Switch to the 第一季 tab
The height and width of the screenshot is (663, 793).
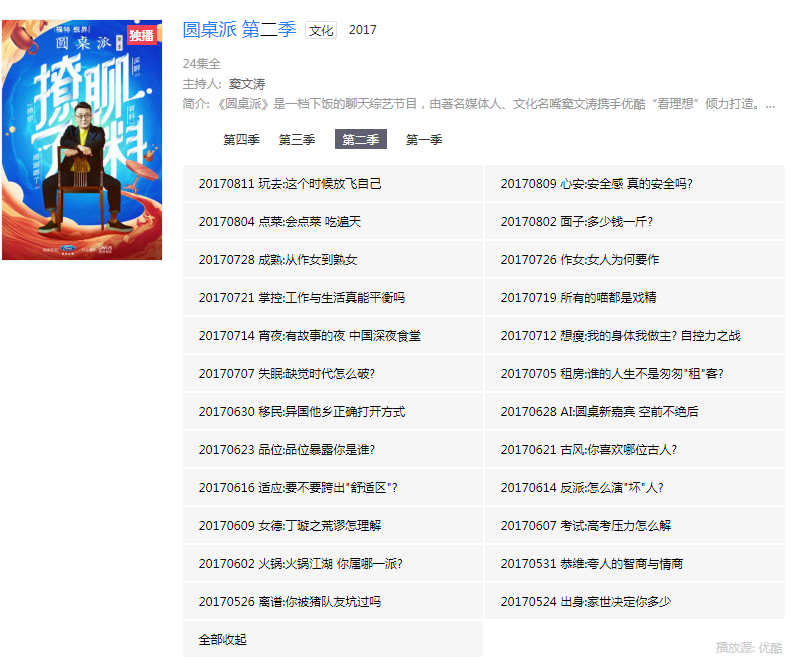[x=424, y=140]
